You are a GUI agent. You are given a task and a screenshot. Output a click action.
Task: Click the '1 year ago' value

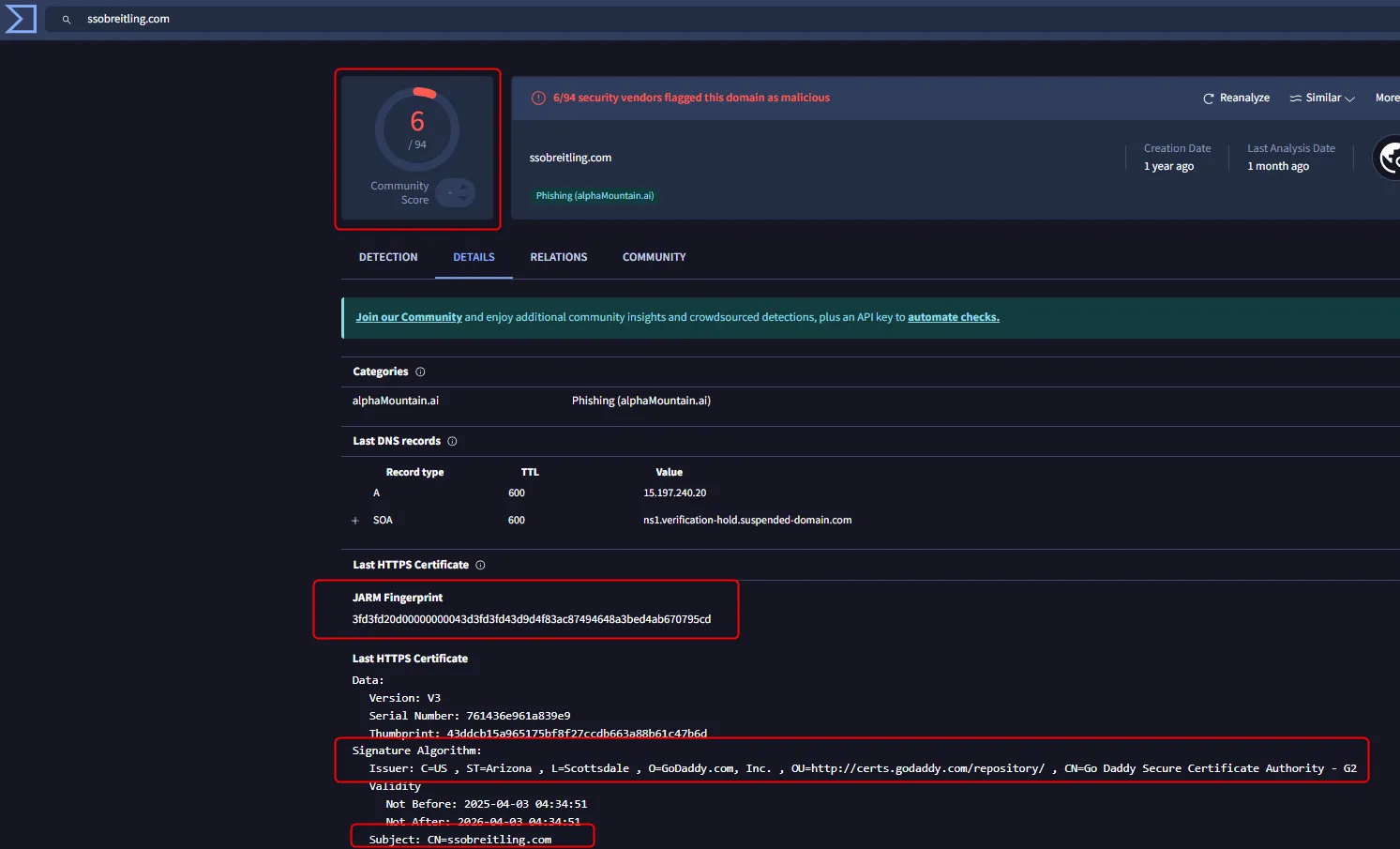(1168, 166)
